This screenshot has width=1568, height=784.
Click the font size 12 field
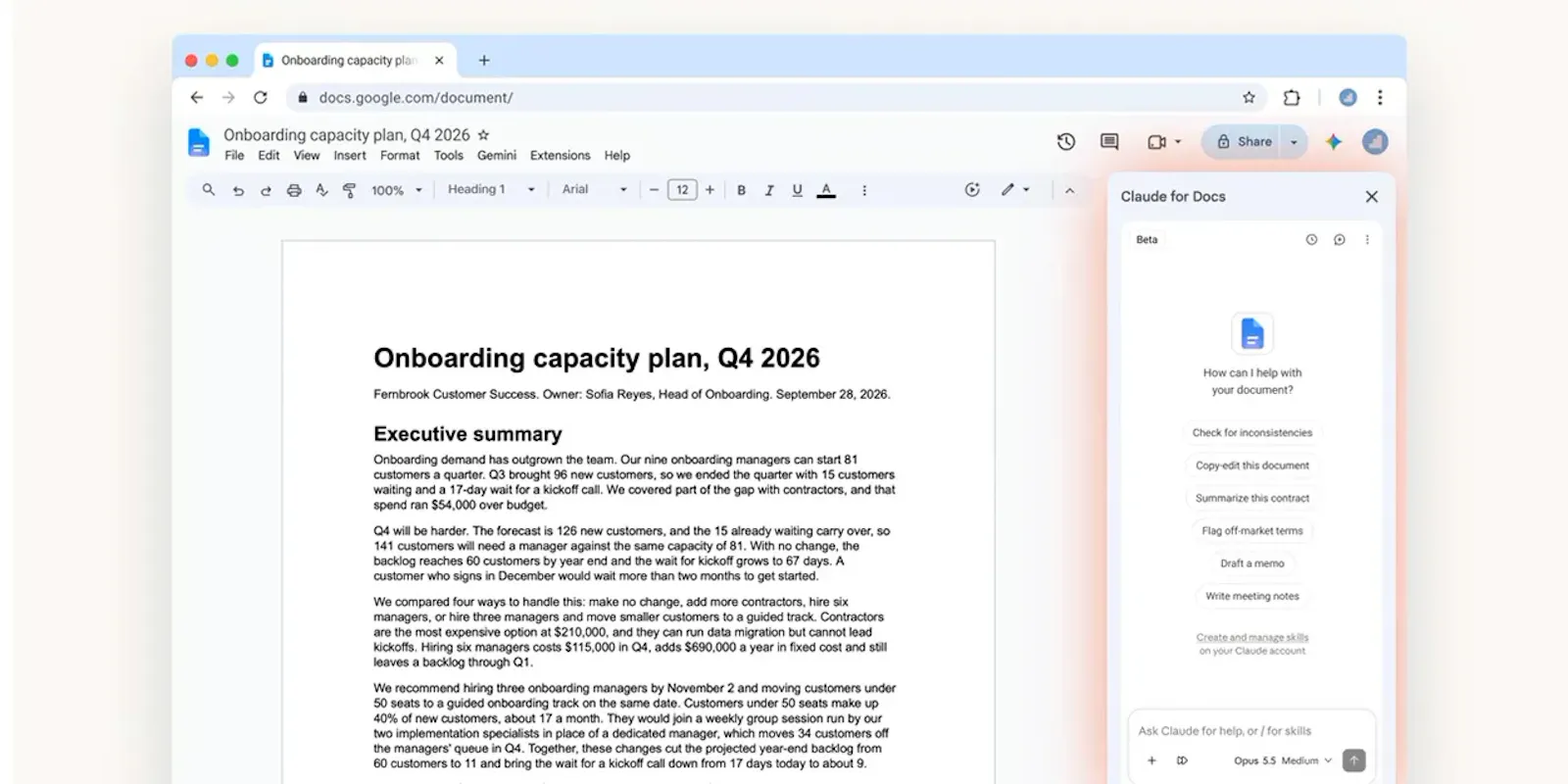[682, 190]
